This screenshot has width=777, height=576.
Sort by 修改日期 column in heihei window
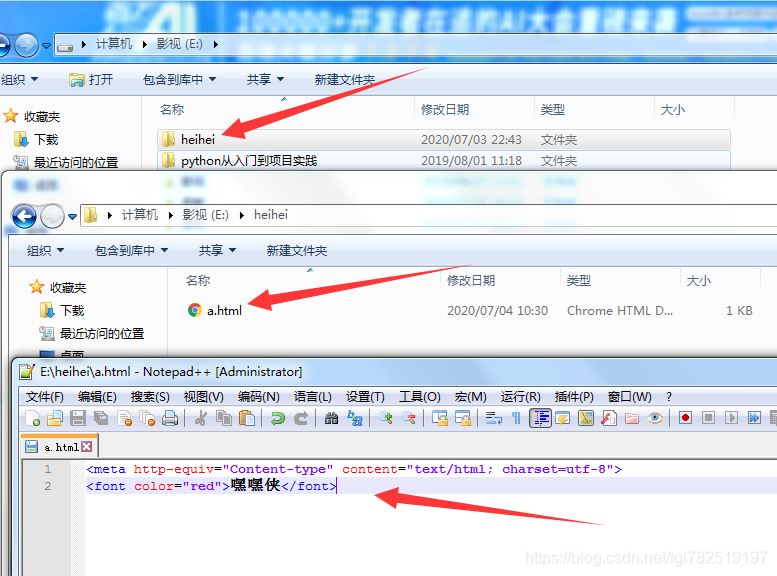coord(471,281)
